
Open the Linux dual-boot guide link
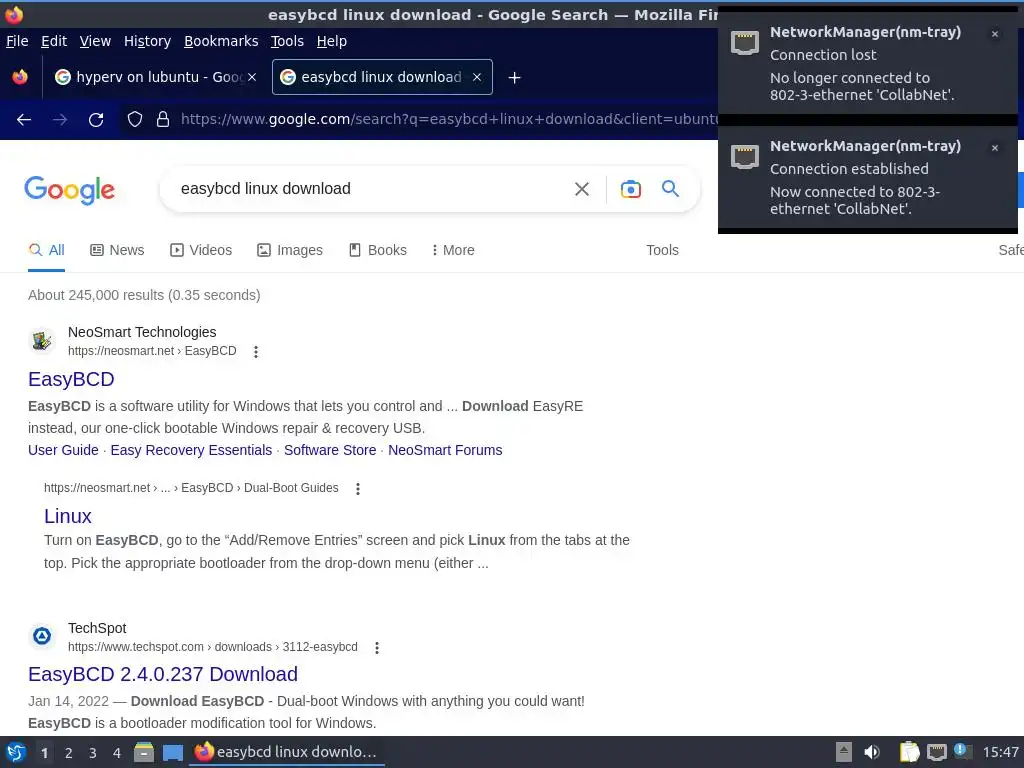click(68, 517)
